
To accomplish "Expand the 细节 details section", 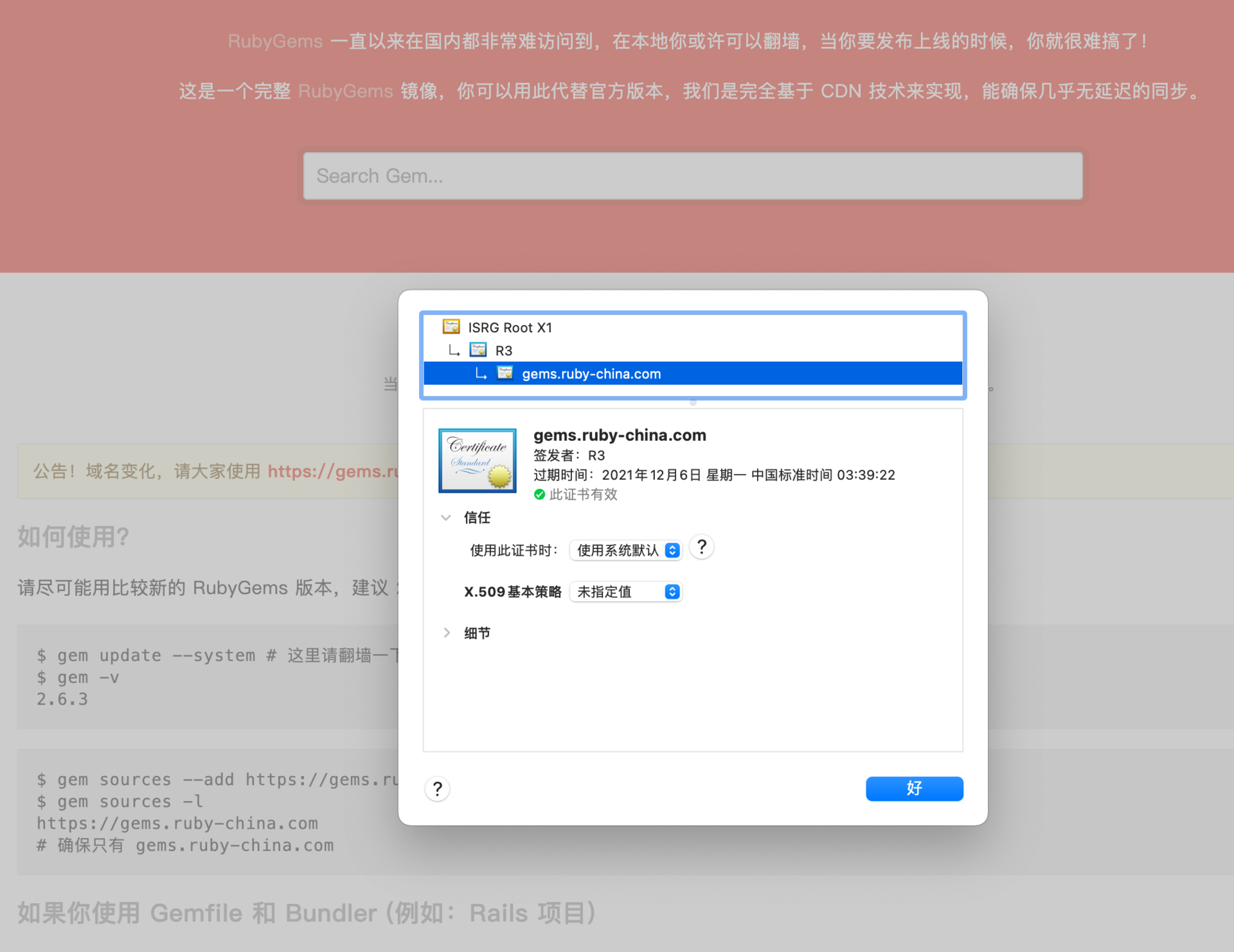I will pyautogui.click(x=446, y=633).
